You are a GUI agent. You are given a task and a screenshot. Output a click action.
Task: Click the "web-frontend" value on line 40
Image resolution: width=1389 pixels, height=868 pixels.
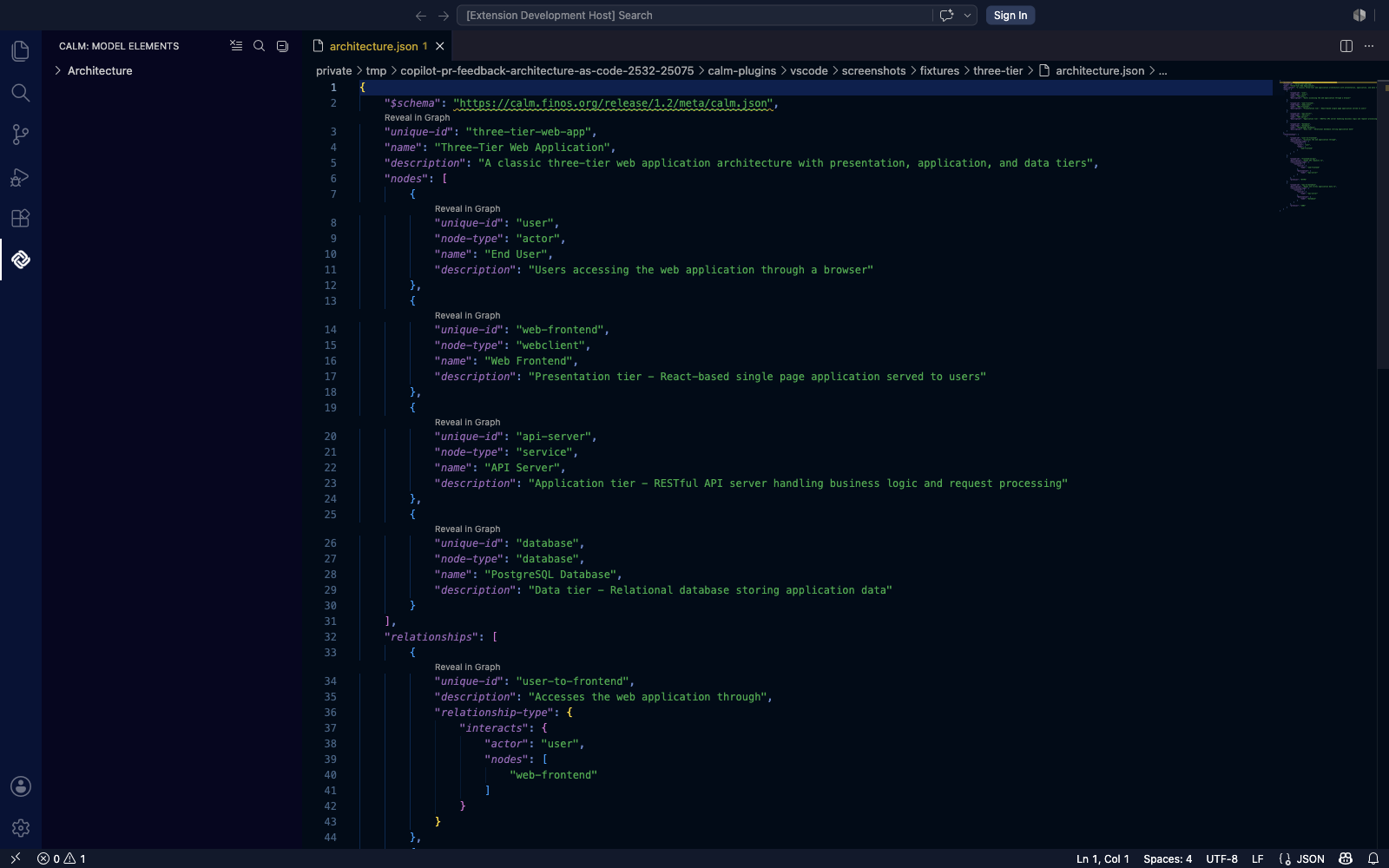tap(553, 775)
